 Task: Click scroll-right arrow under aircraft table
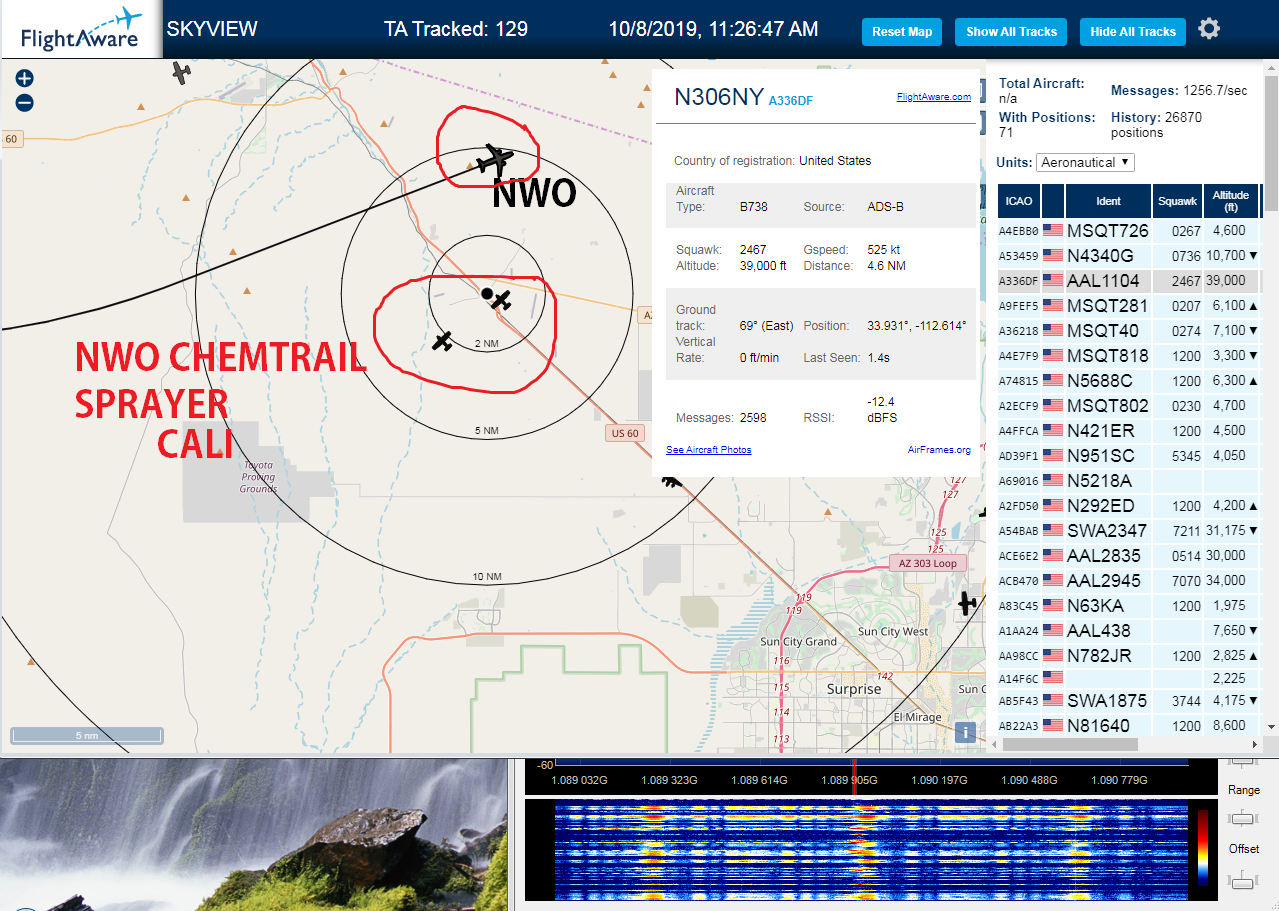click(1254, 744)
